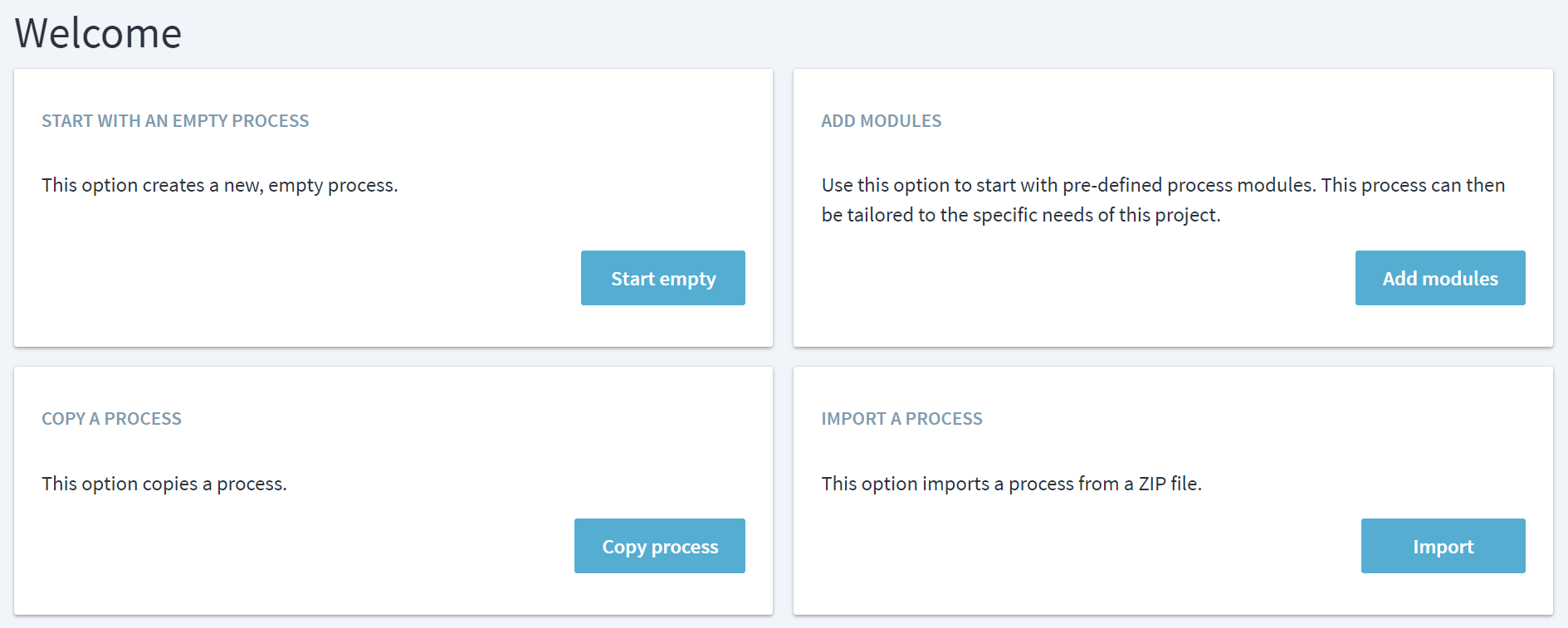Viewport: 1568px width, 628px height.
Task: Select the 'Start with an empty process' heading
Action: pos(175,121)
